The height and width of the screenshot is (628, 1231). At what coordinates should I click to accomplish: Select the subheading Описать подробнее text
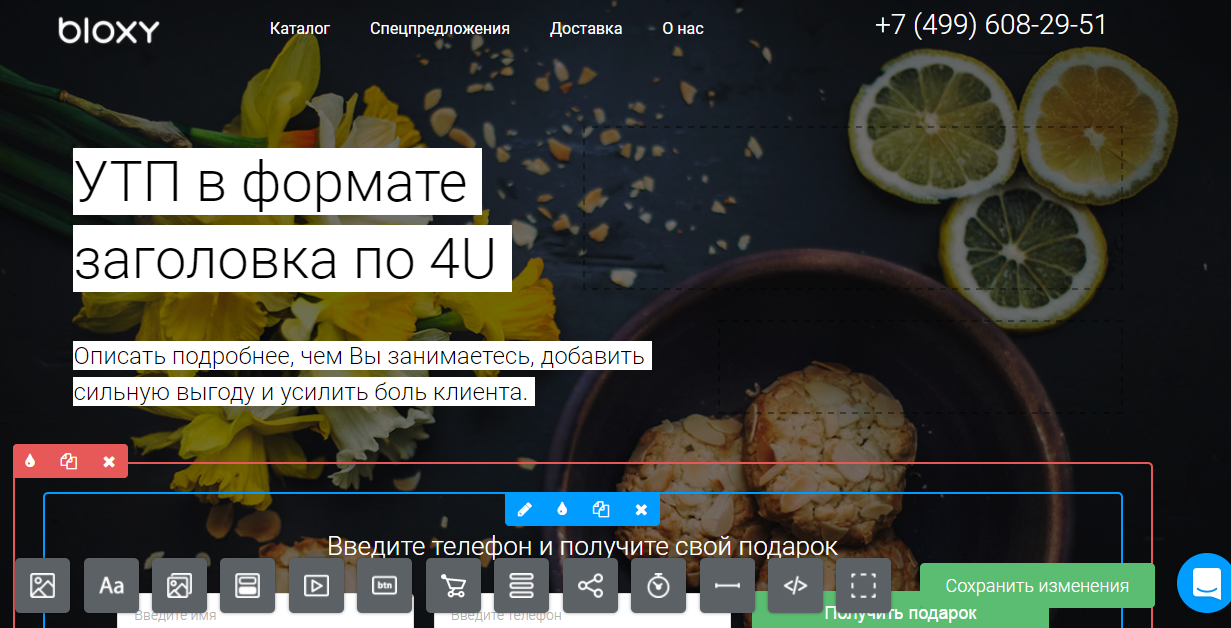[x=362, y=373]
